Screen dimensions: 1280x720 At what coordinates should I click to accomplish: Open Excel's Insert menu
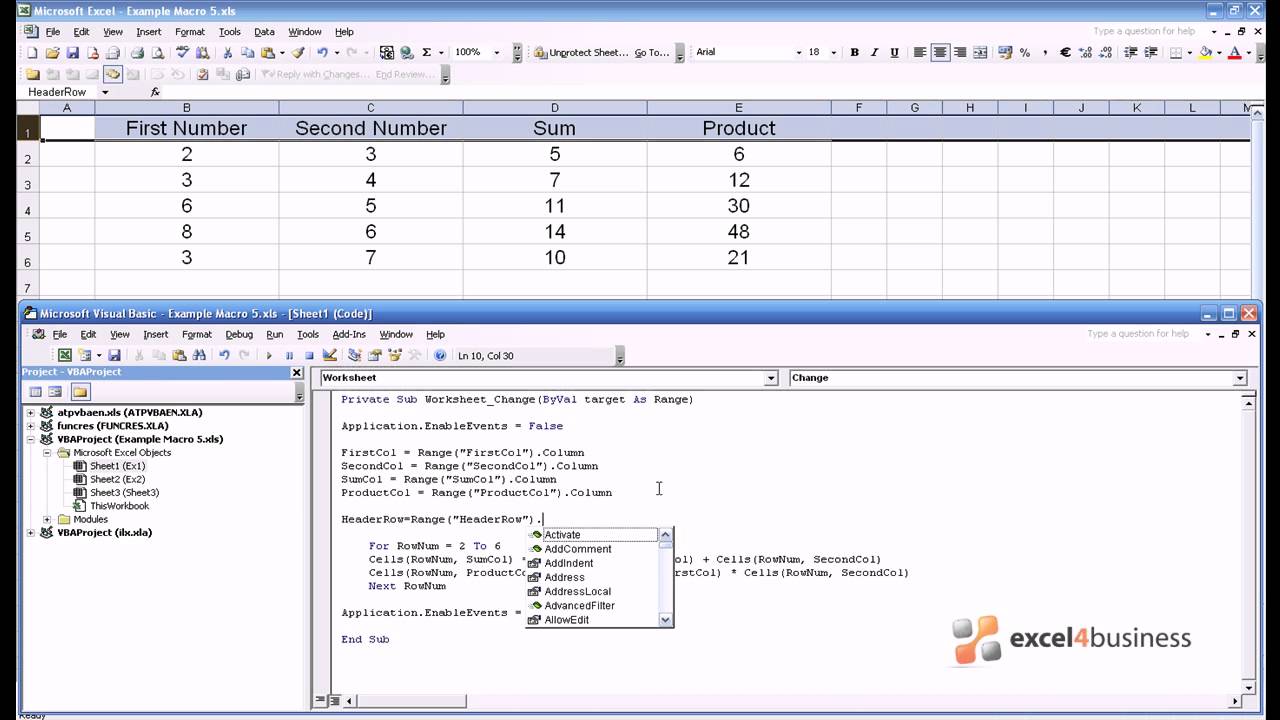pos(149,32)
